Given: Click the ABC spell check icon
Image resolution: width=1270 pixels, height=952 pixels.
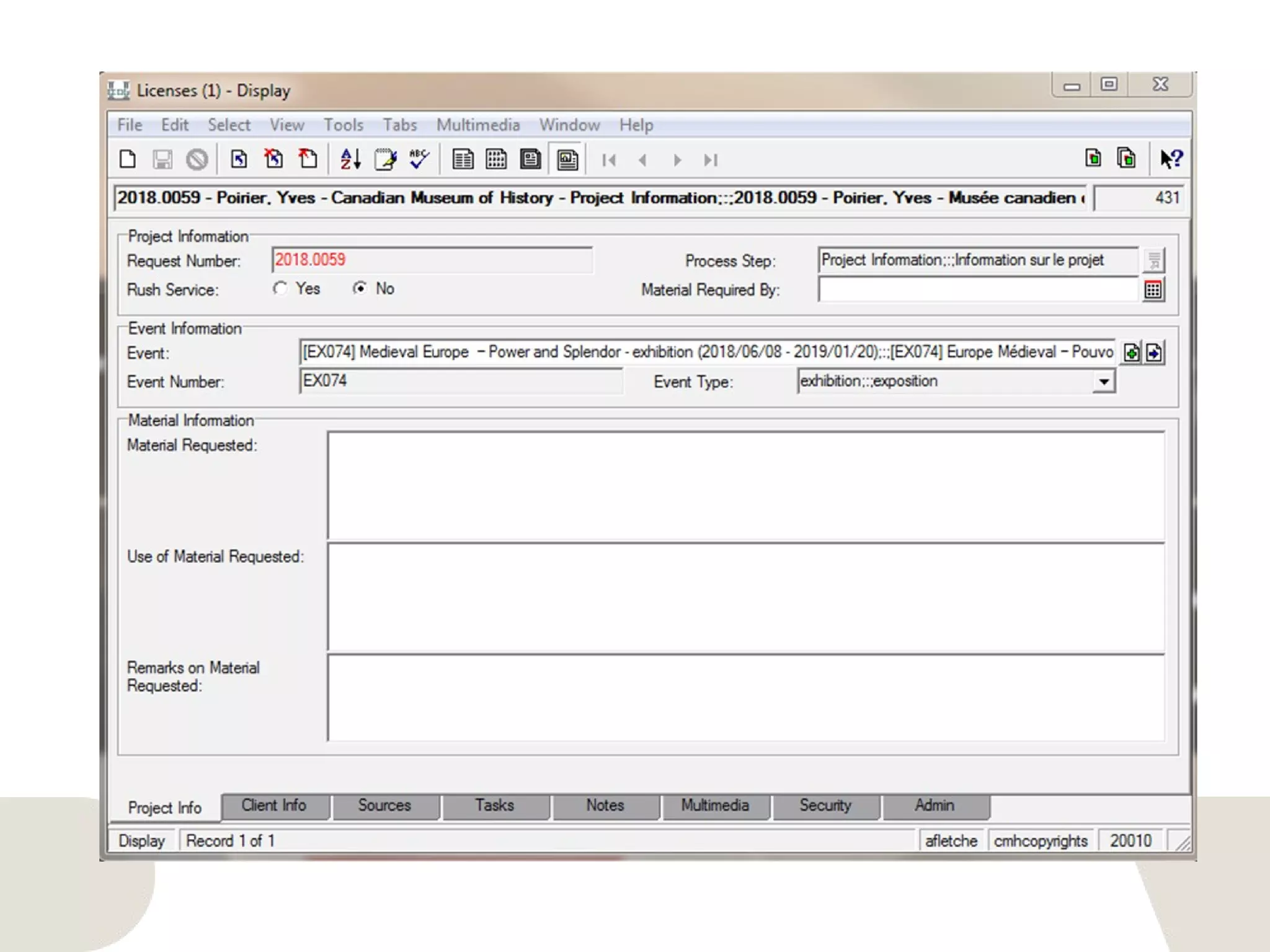Looking at the screenshot, I should [419, 159].
